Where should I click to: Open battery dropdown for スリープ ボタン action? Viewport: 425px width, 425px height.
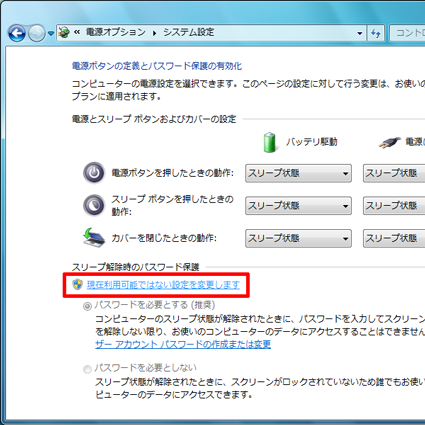(x=298, y=206)
